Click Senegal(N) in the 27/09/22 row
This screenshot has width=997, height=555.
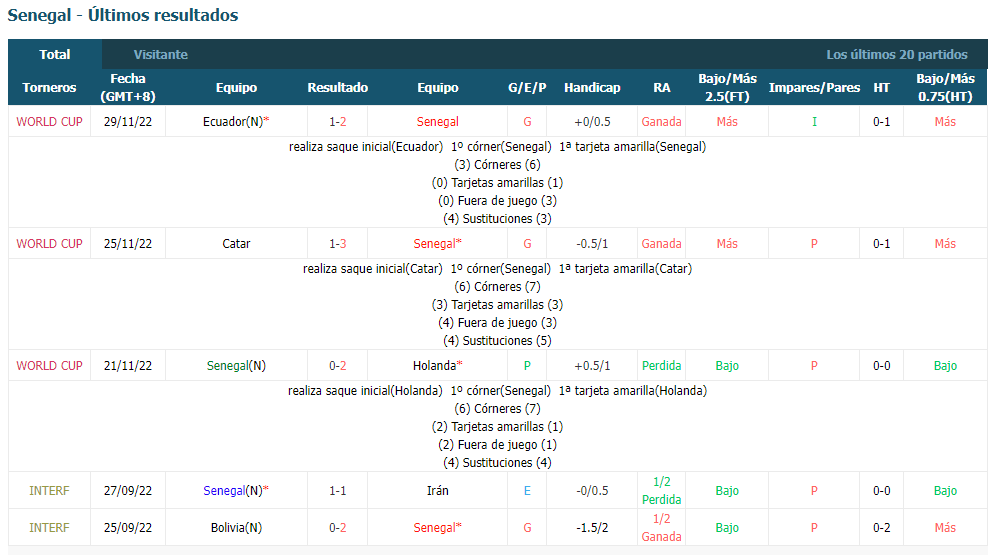(x=233, y=491)
